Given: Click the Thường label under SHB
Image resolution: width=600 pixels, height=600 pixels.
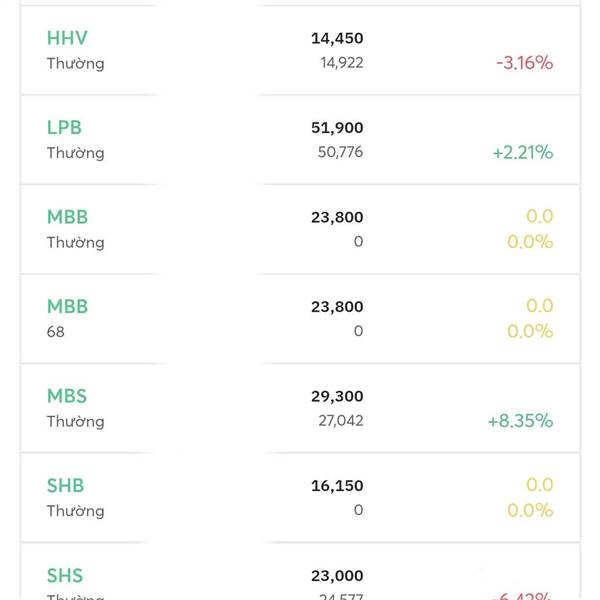Looking at the screenshot, I should pyautogui.click(x=75, y=510).
